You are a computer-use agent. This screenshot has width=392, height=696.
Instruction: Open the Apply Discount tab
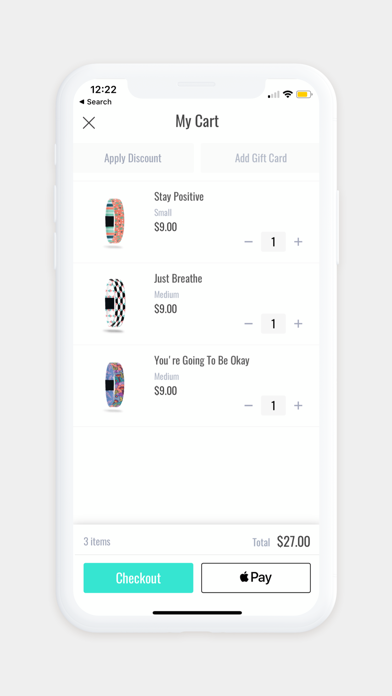click(133, 158)
